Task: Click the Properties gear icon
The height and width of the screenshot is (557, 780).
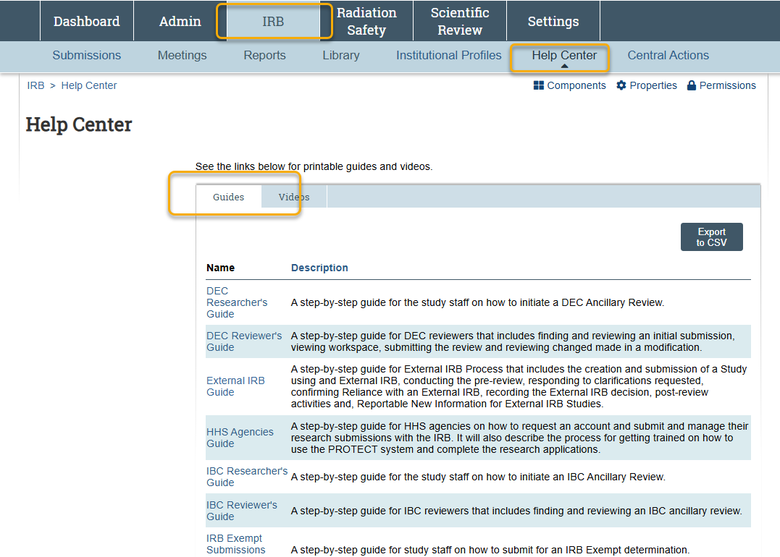Action: pyautogui.click(x=621, y=86)
